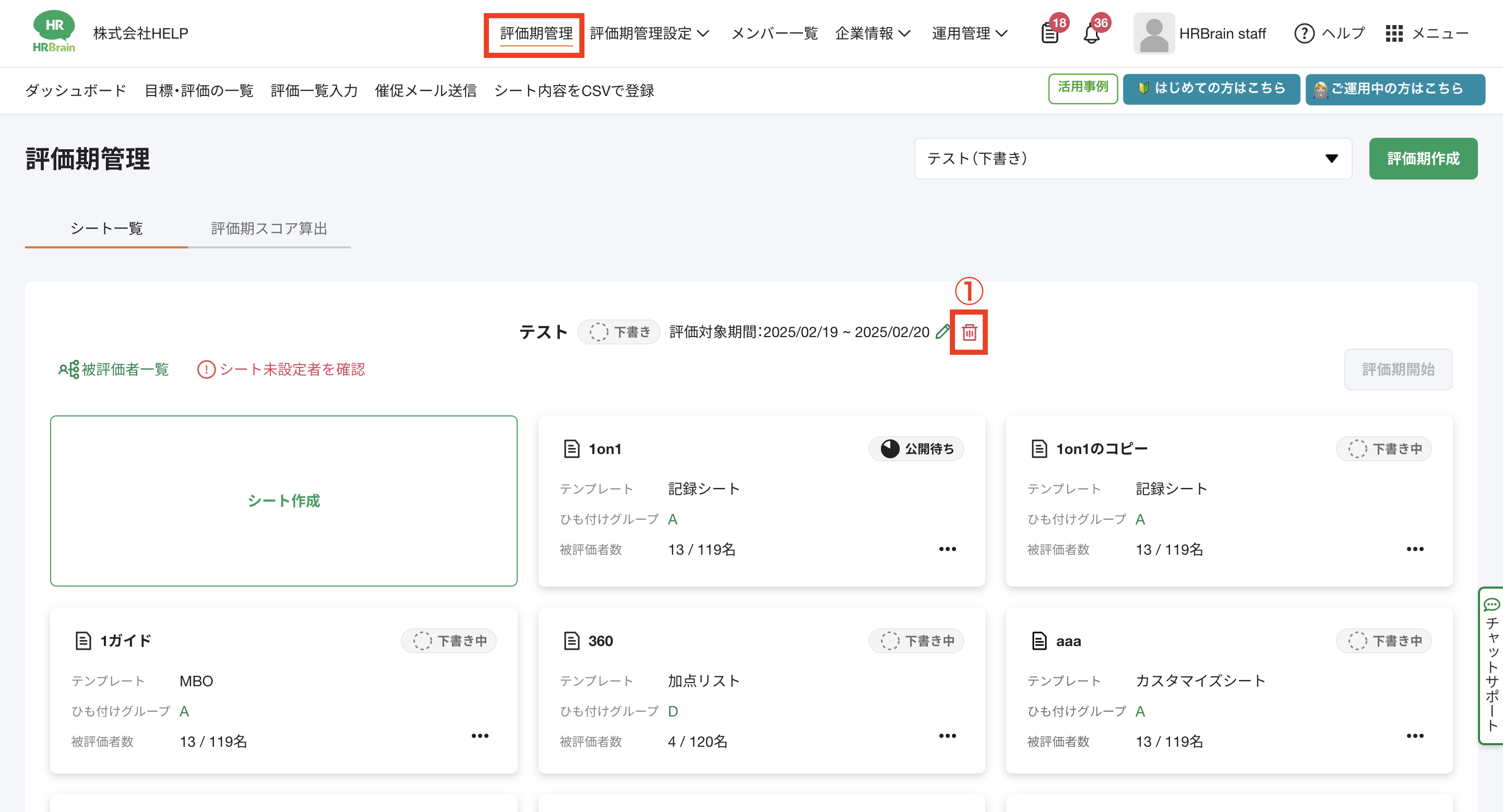This screenshot has height=812, width=1503.
Task: Open 評価一覧入力 sub-navigation item
Action: (314, 90)
